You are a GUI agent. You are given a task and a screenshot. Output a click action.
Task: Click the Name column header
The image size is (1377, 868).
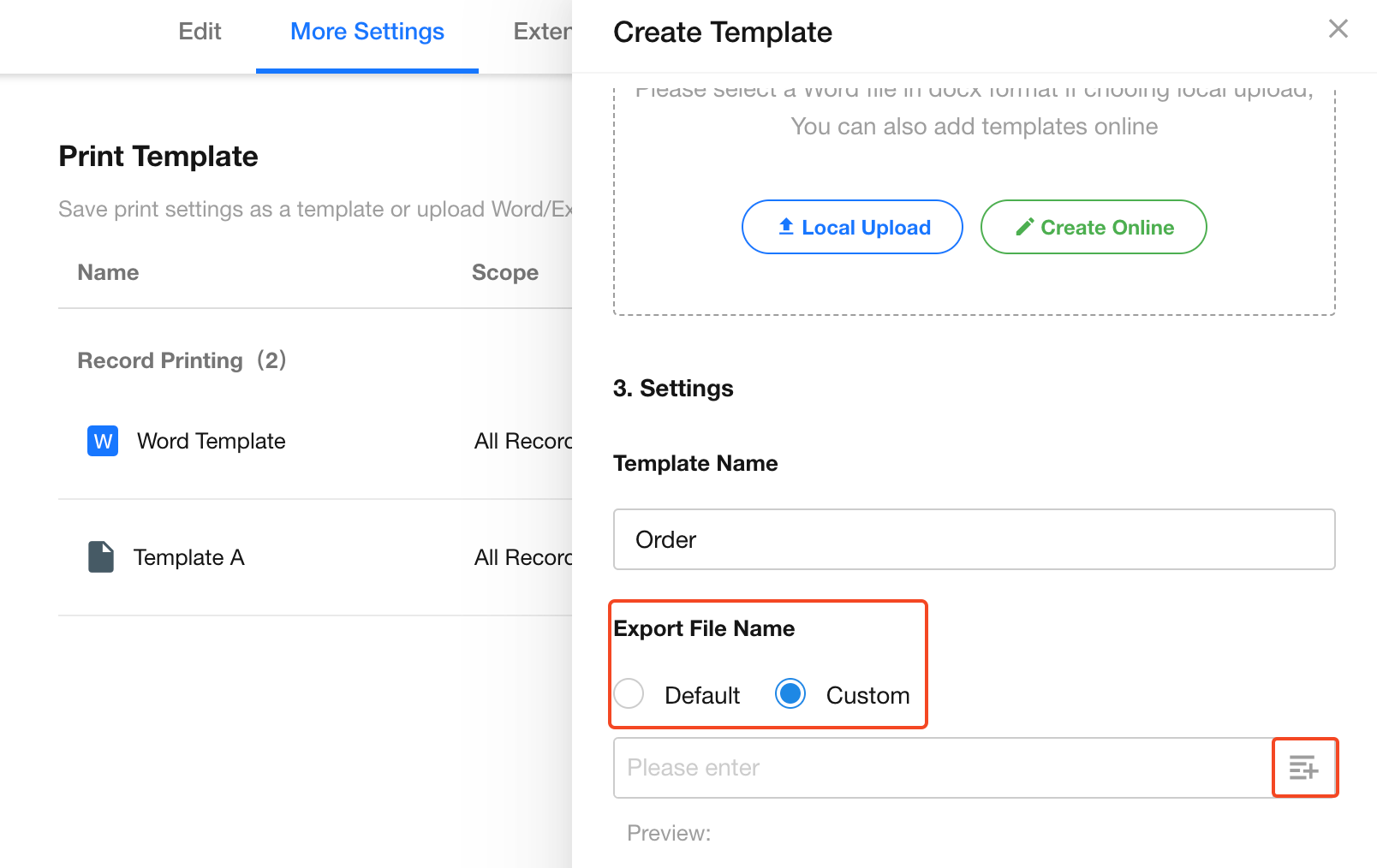pos(108,272)
